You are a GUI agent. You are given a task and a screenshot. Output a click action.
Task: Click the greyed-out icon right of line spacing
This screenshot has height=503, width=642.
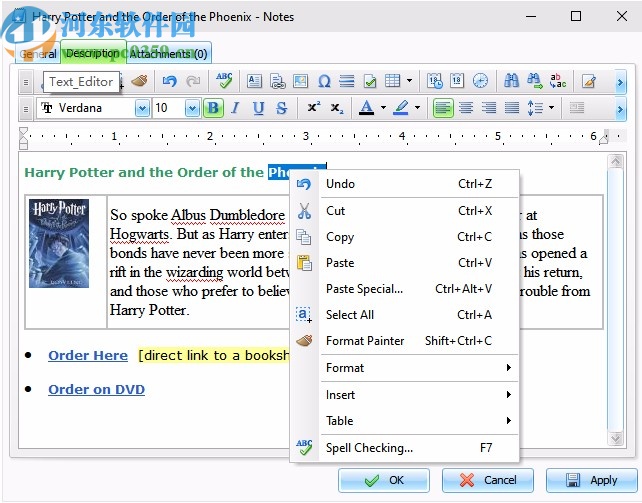point(576,108)
